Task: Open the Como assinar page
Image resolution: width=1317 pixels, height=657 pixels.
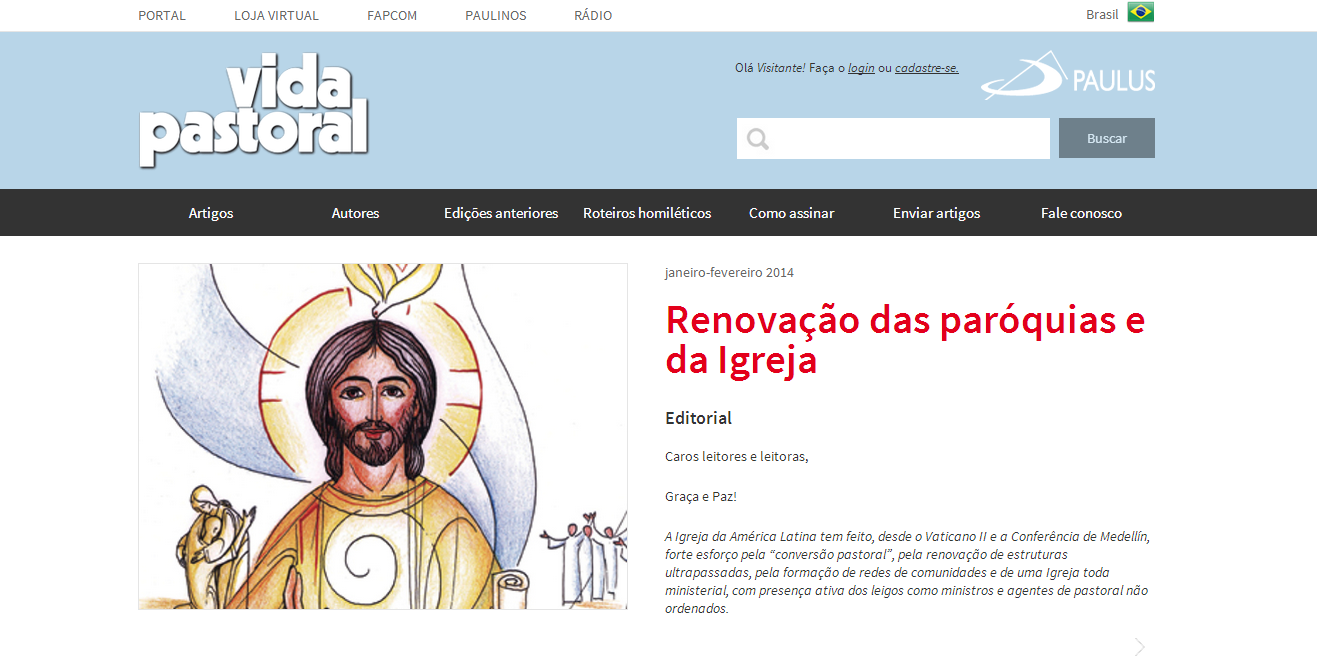Action: tap(791, 213)
